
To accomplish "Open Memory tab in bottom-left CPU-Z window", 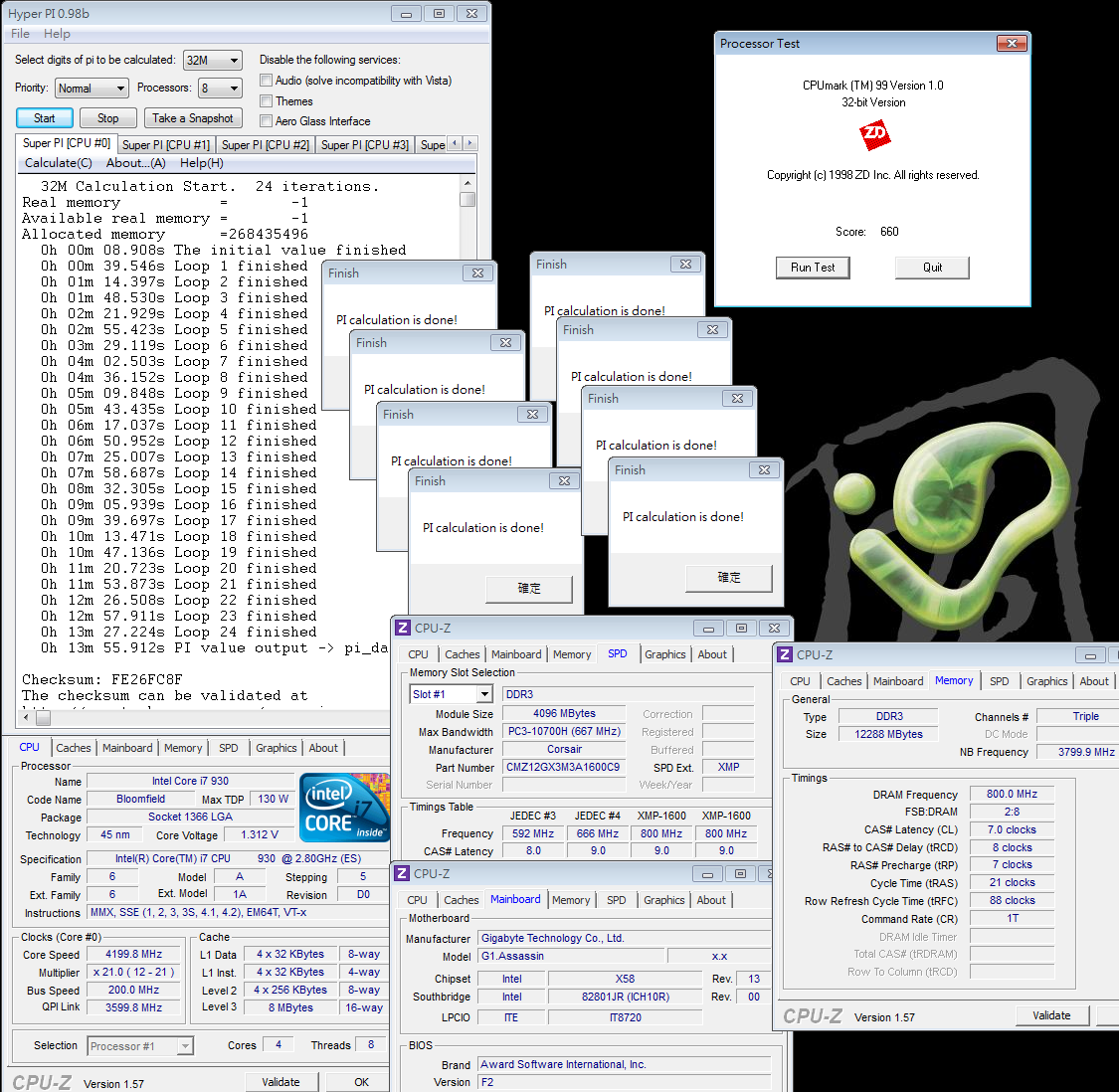I will pos(183,748).
